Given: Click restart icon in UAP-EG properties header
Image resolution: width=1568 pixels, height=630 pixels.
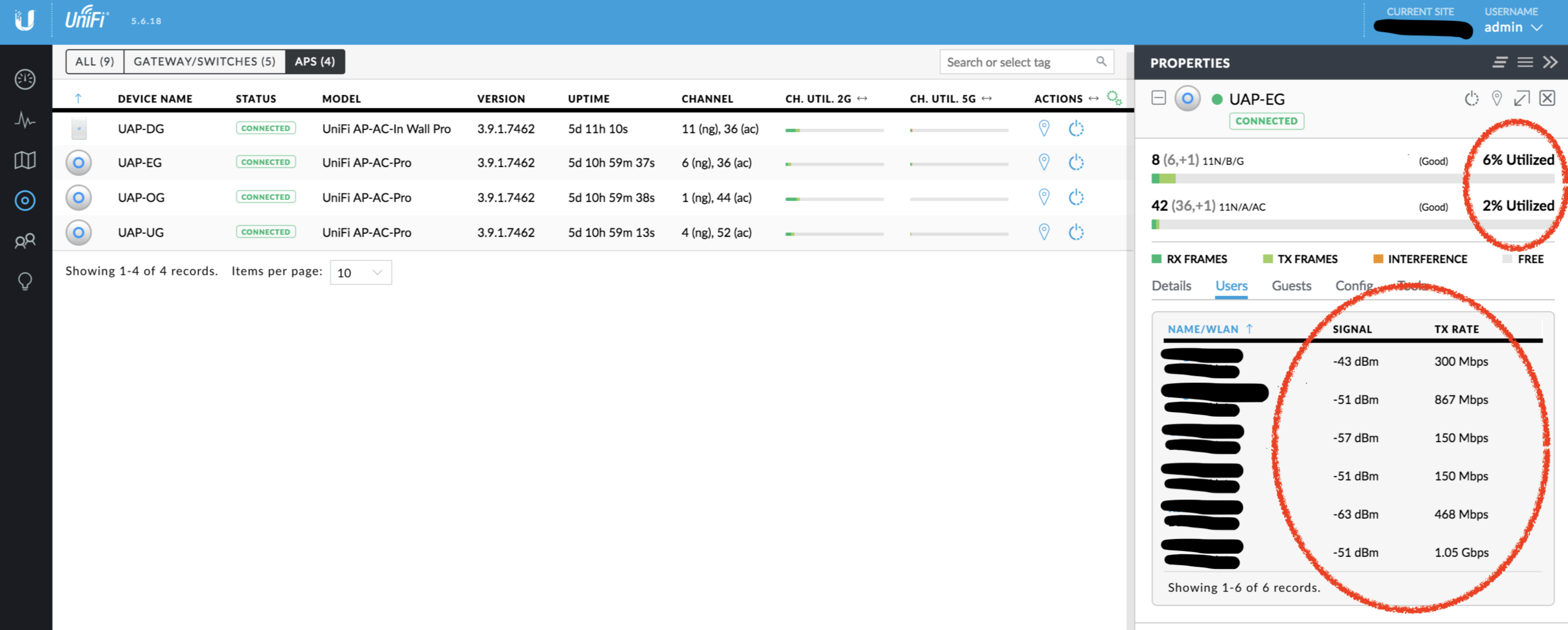Looking at the screenshot, I should [1471, 98].
